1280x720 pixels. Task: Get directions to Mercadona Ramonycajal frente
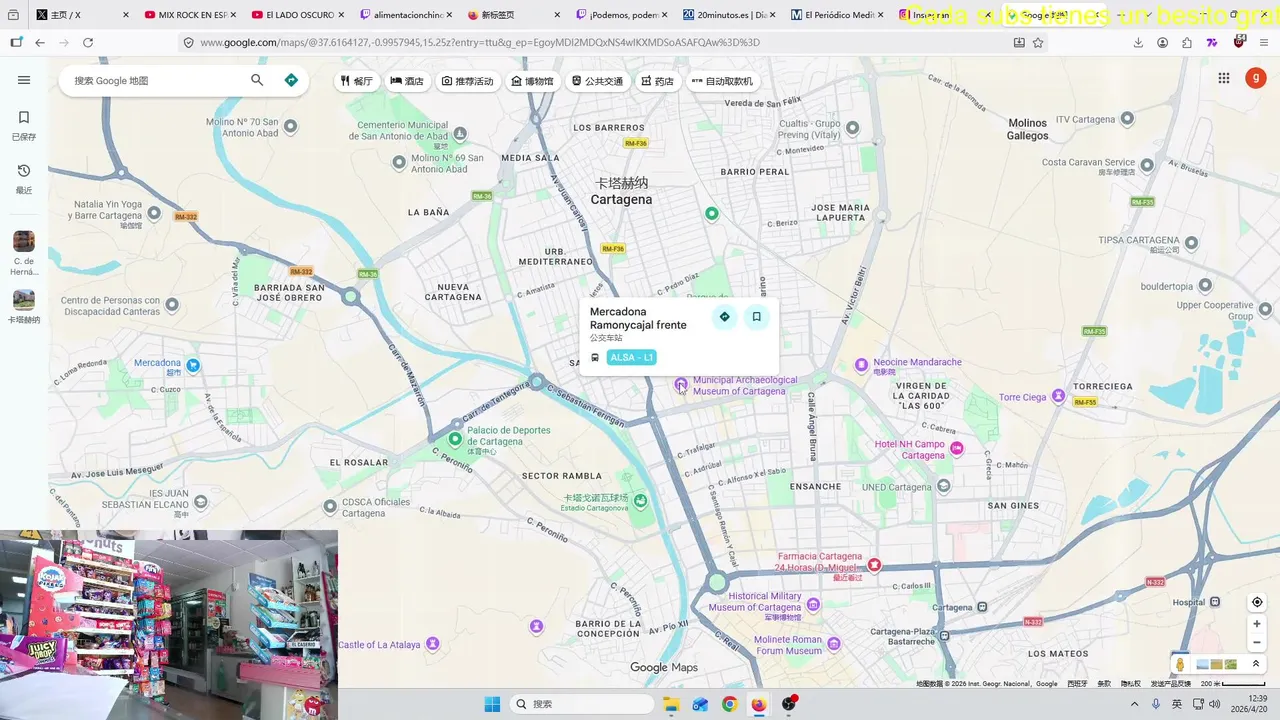[724, 317]
